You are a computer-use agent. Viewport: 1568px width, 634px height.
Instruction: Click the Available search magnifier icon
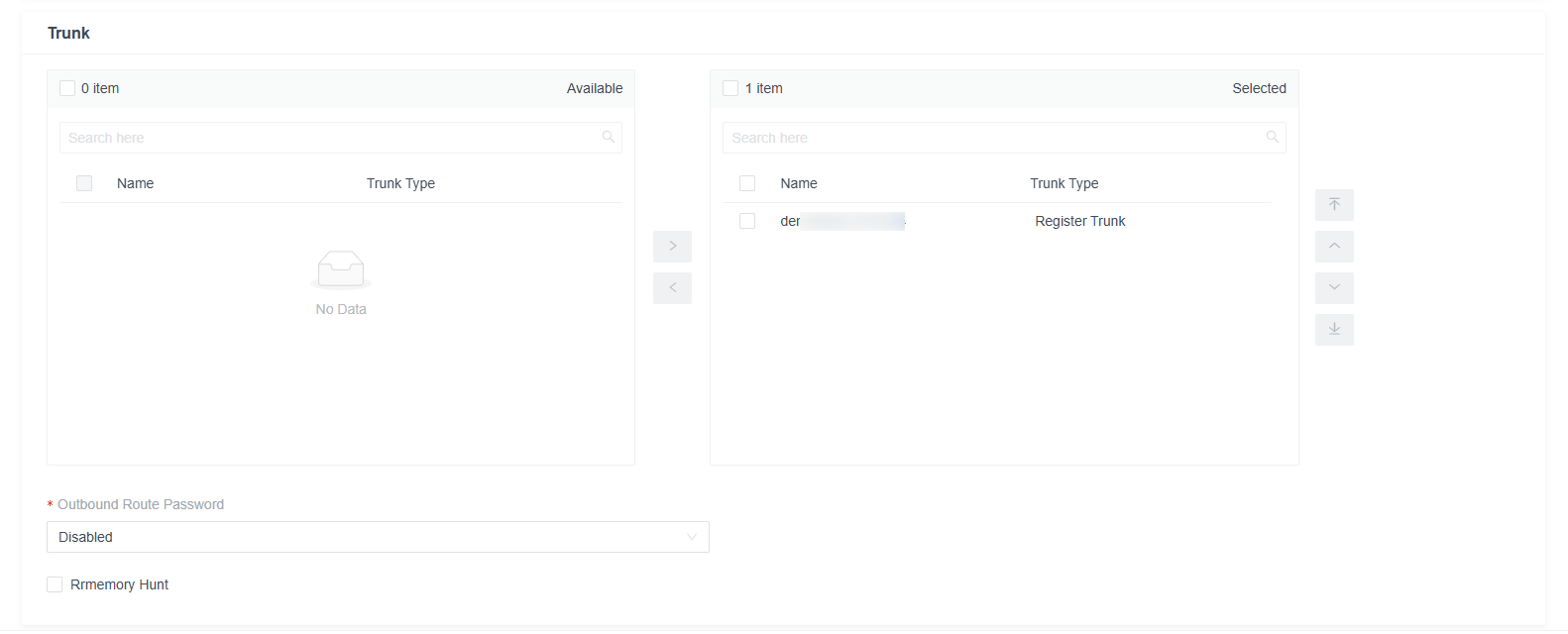[609, 138]
